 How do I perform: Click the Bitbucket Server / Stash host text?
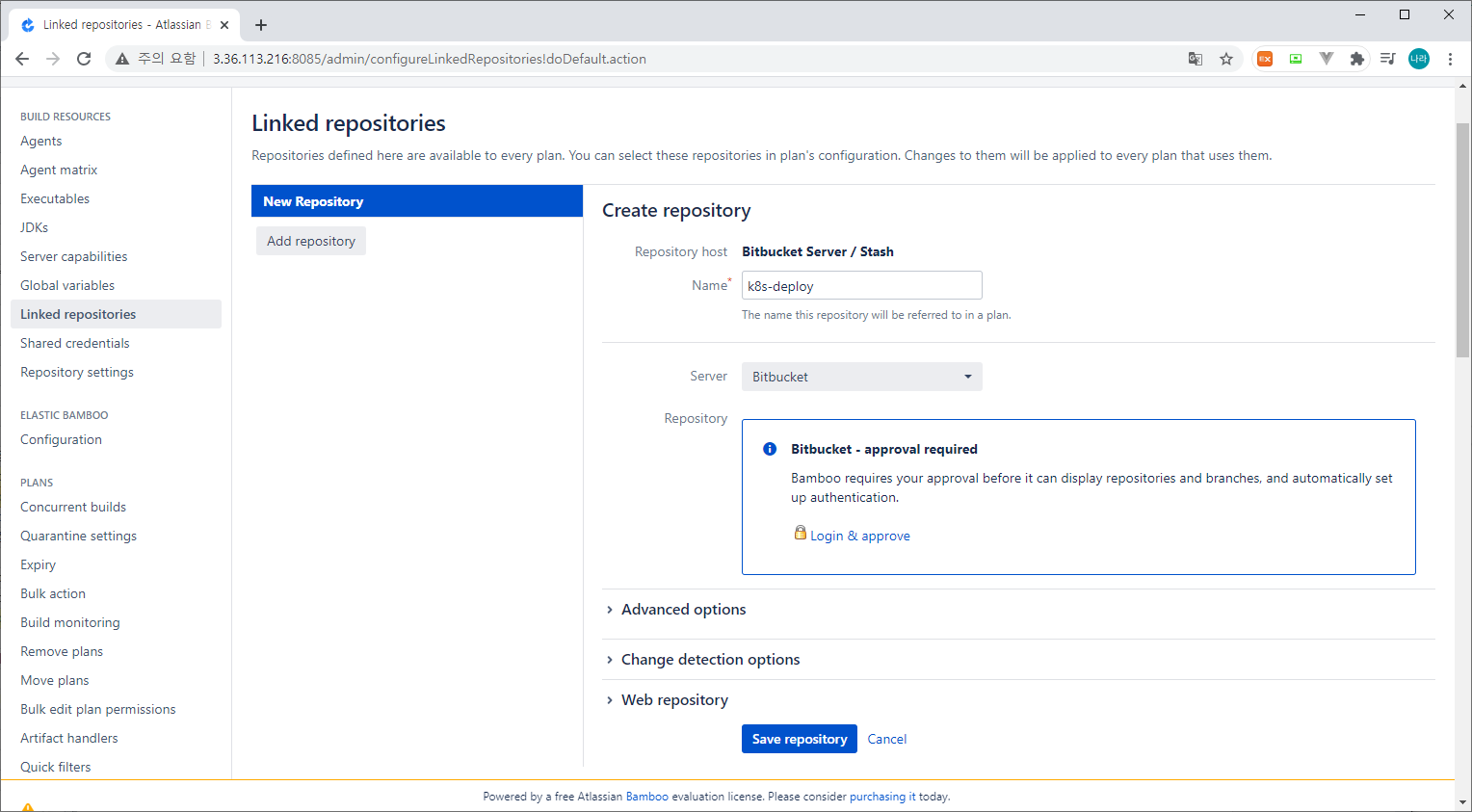818,251
